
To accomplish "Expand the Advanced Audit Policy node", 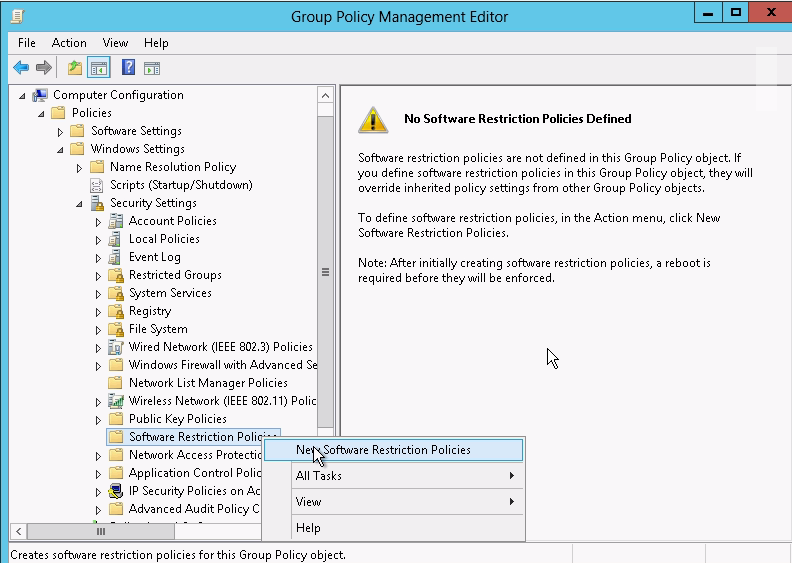I will click(x=98, y=509).
